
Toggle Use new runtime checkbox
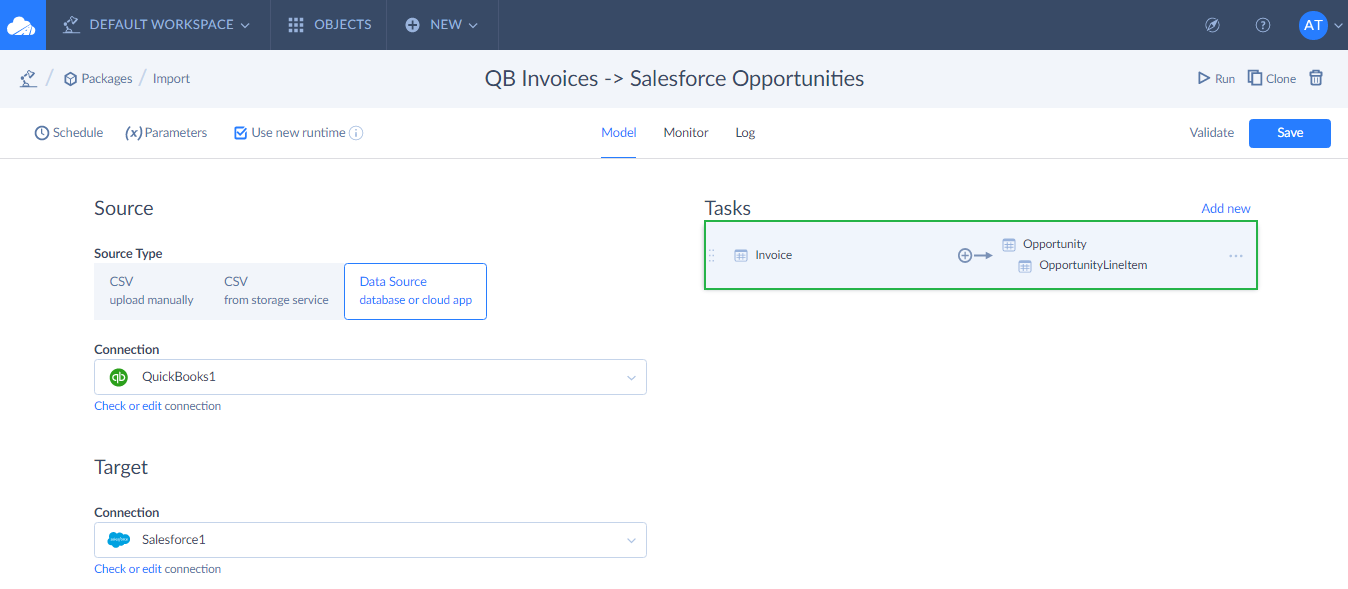pos(240,132)
